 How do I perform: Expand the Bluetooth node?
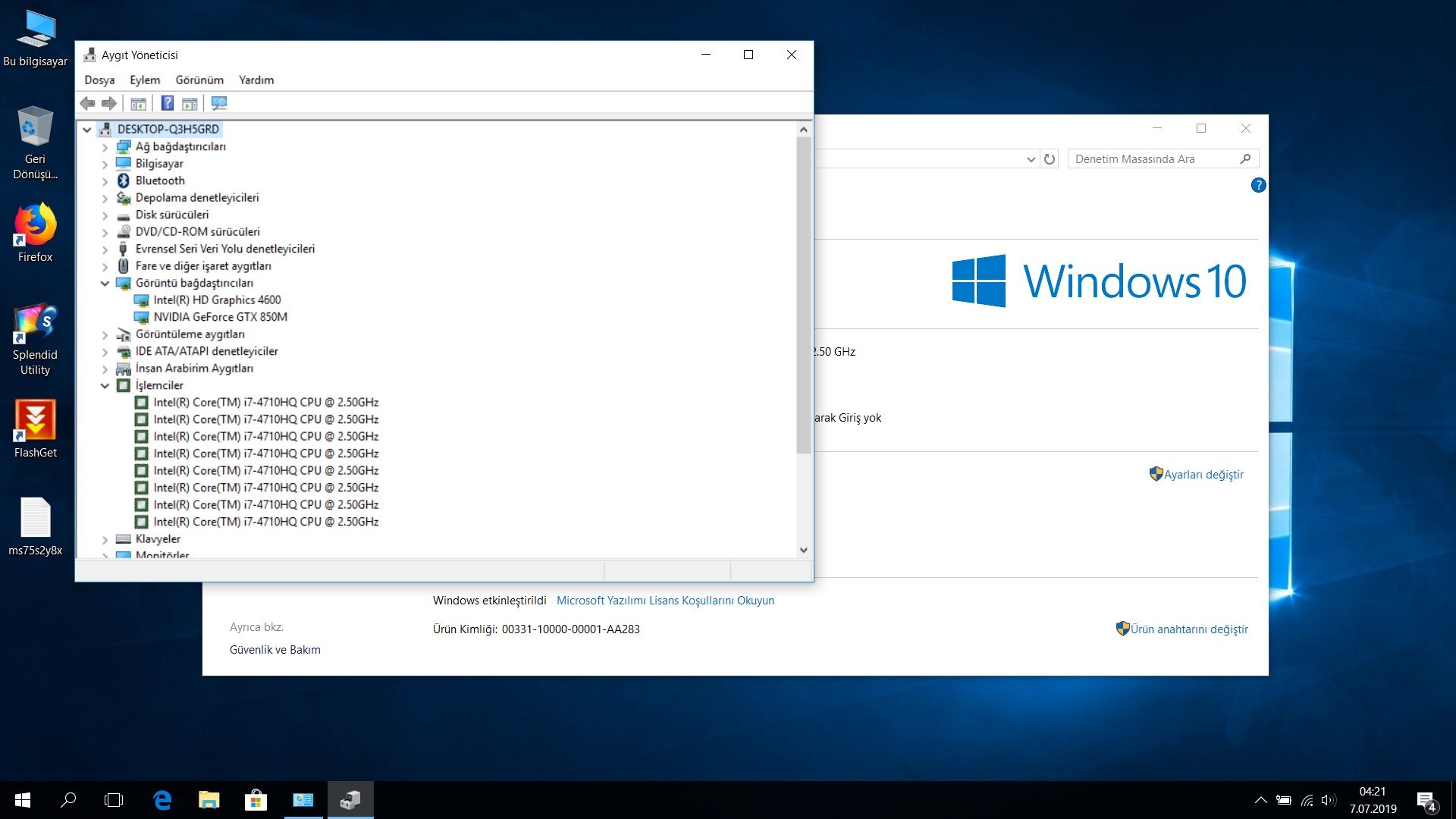[x=105, y=181]
